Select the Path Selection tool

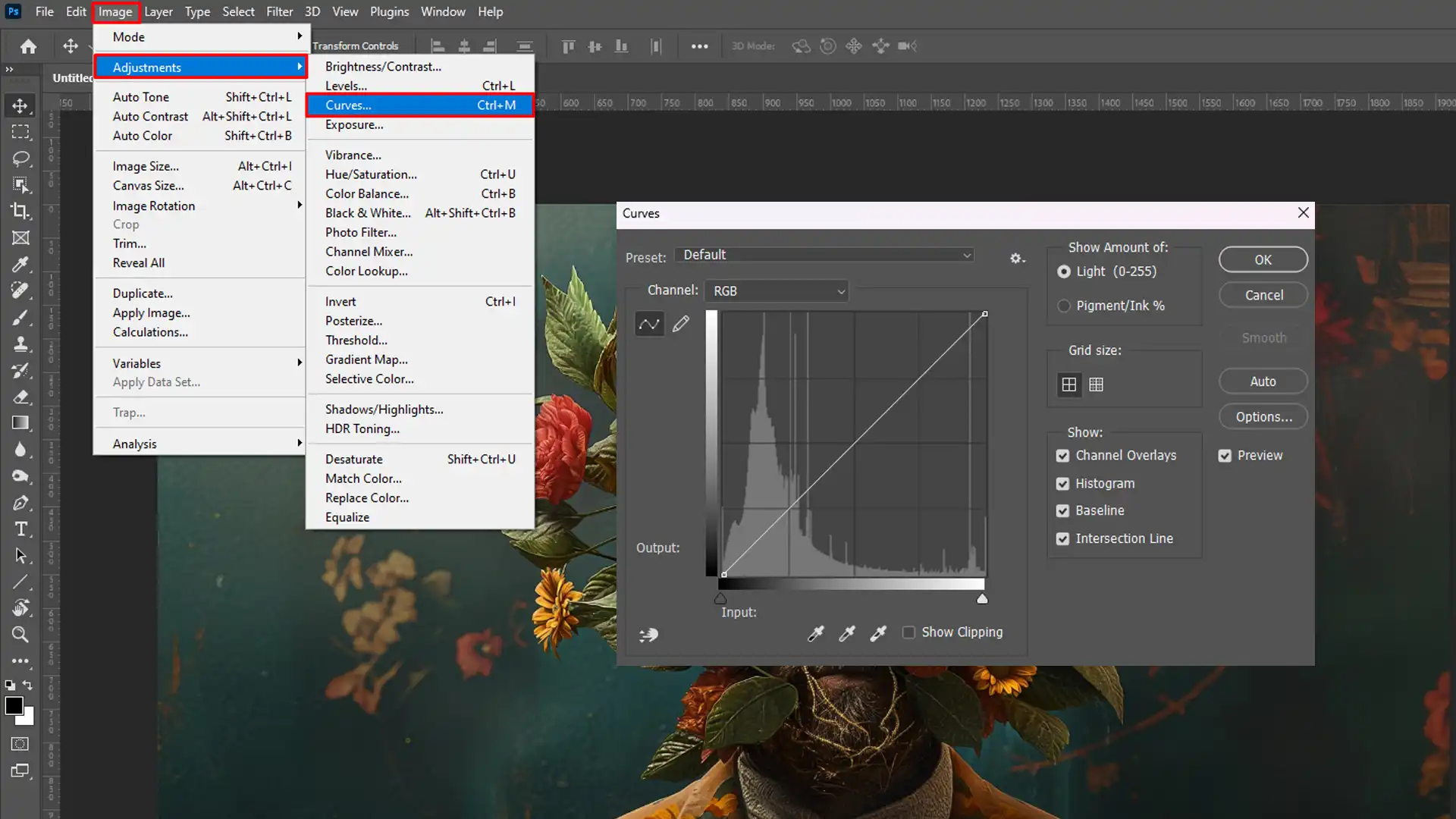[20, 556]
